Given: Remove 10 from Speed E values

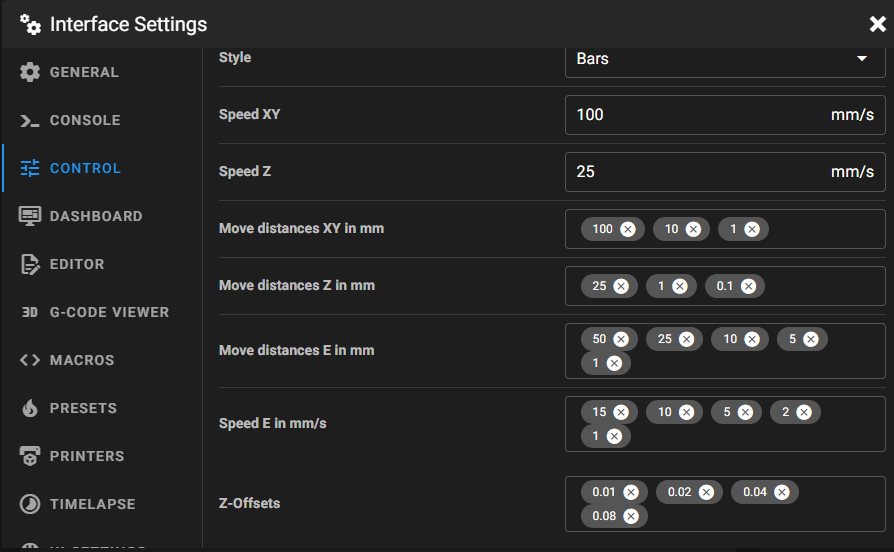Looking at the screenshot, I should point(686,412).
